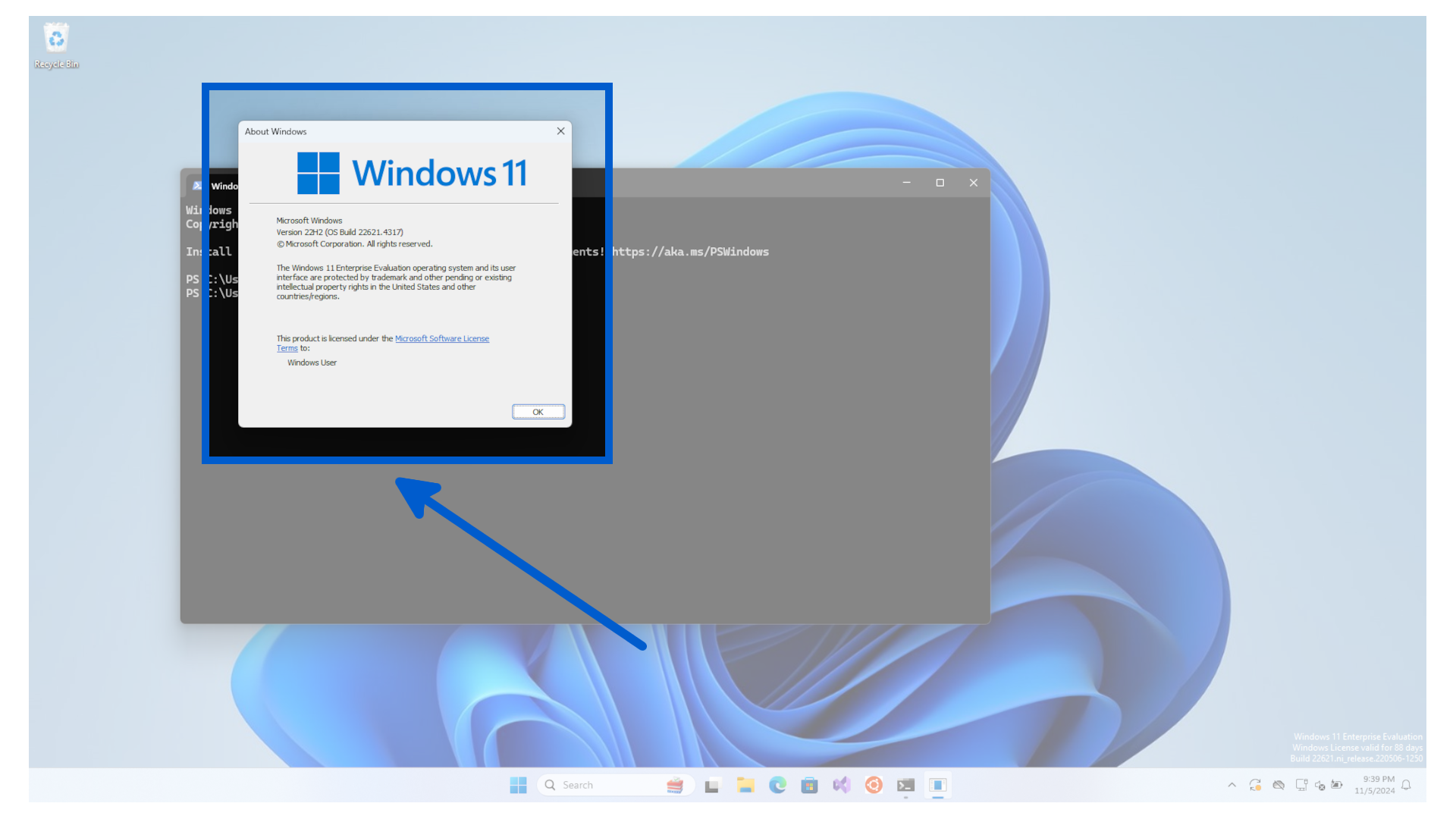Open the Windows Start menu

pos(518,785)
